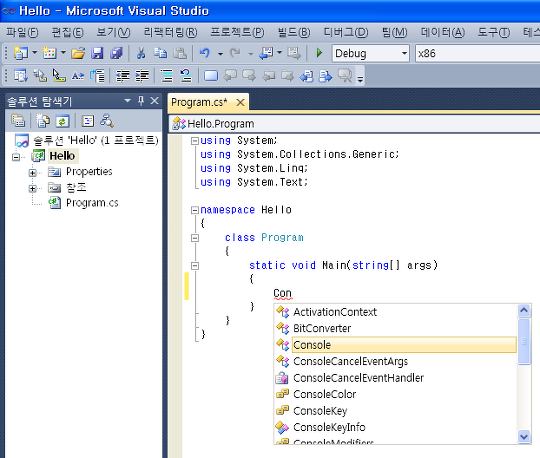Open the 빌드(B) menu
This screenshot has width=540, height=458.
294,32
